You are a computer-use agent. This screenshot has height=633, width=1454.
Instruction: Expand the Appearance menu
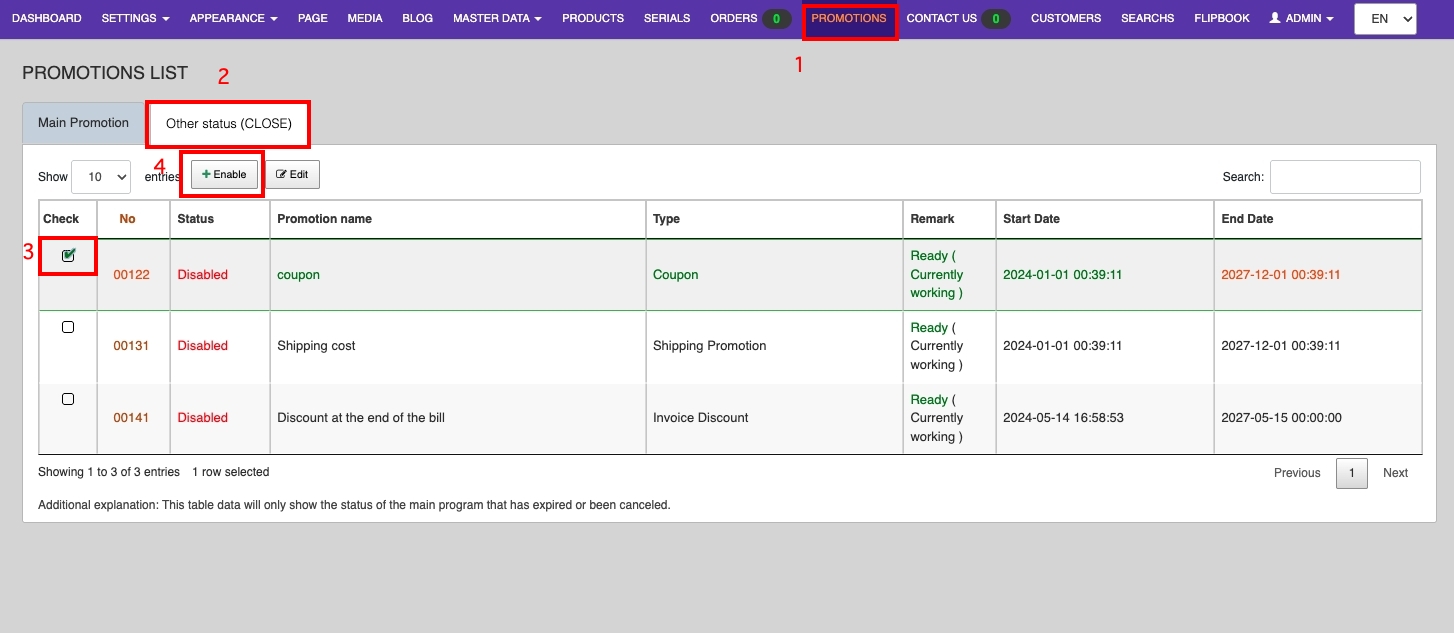click(x=233, y=18)
